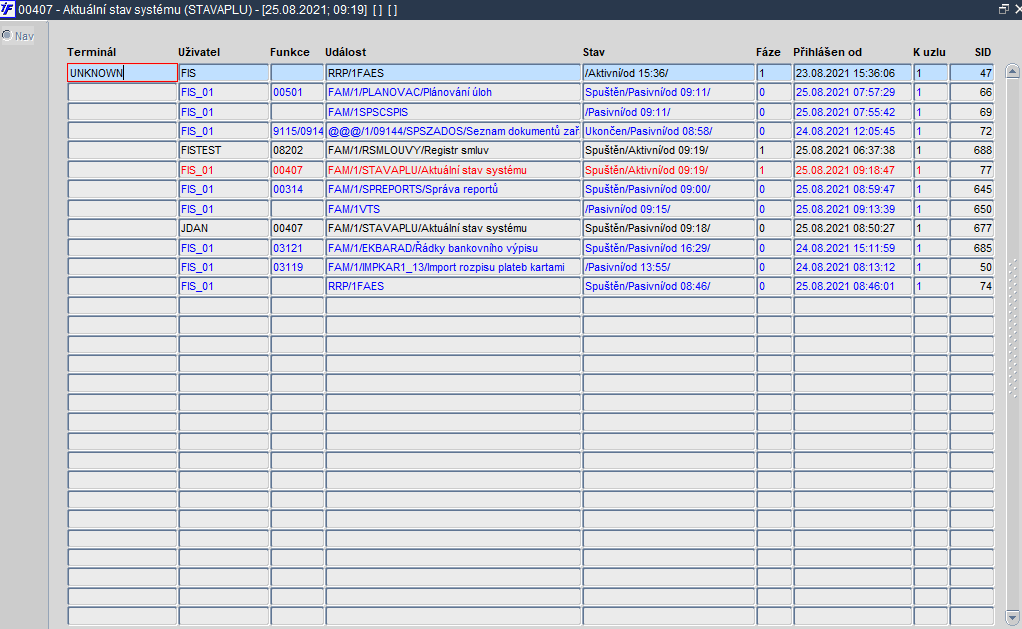Select the FISTEST user cell
This screenshot has height=629, width=1022.
click(x=224, y=150)
